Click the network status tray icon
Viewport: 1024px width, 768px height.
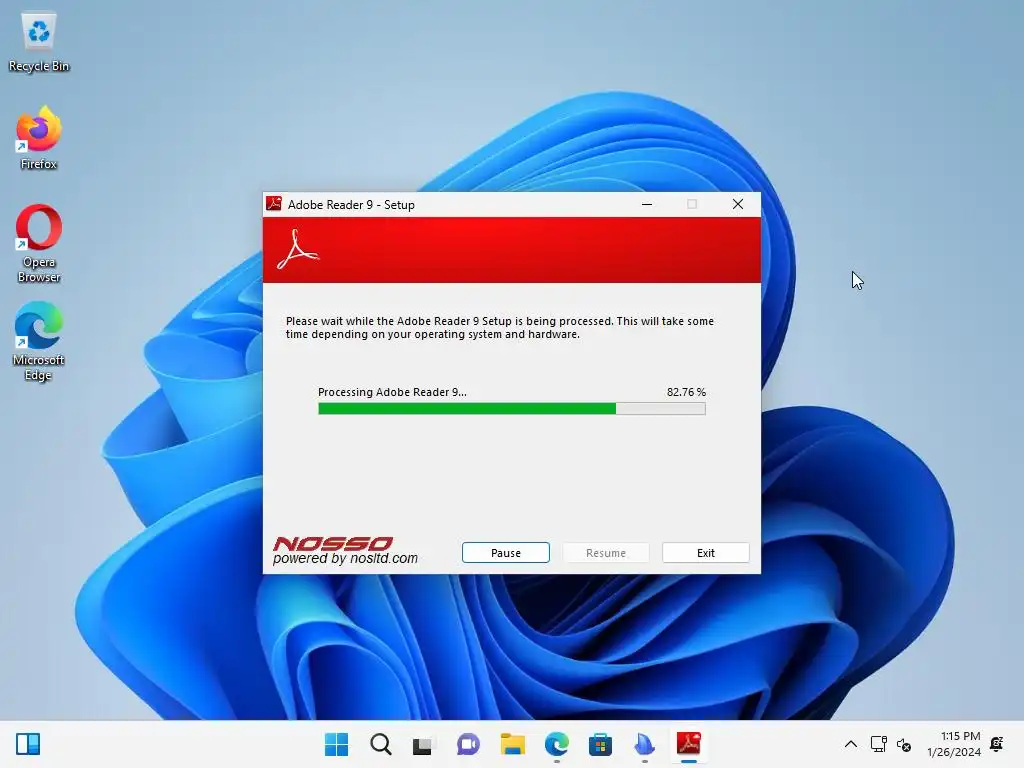(x=878, y=744)
